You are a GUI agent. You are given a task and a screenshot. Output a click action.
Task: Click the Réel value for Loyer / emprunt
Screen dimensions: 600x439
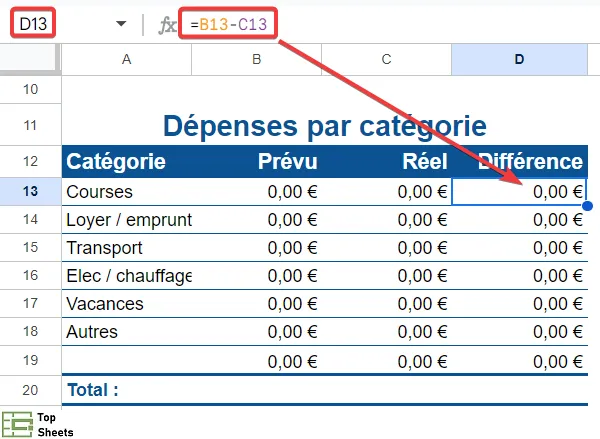(x=386, y=220)
